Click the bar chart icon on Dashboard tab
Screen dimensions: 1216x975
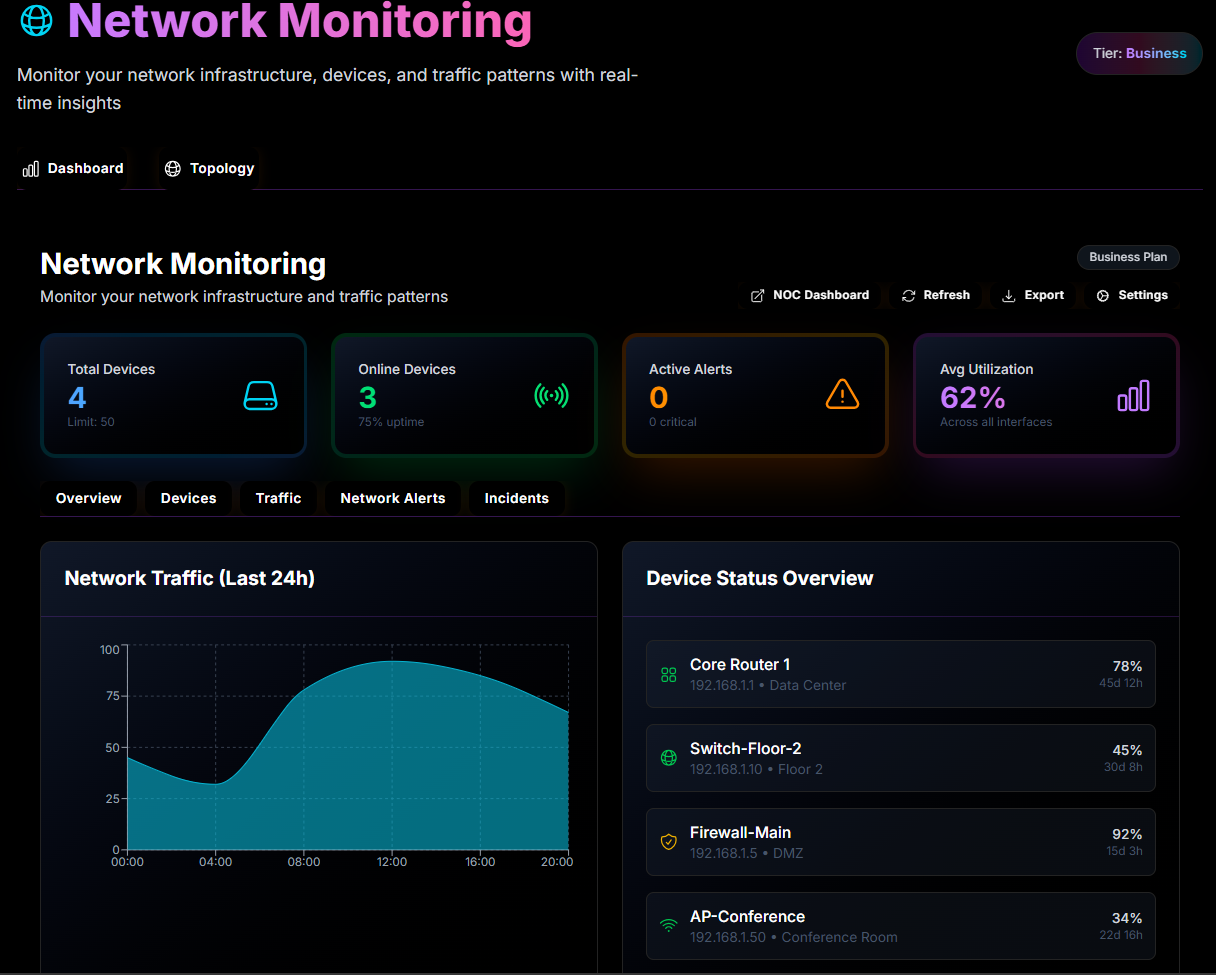pos(31,169)
